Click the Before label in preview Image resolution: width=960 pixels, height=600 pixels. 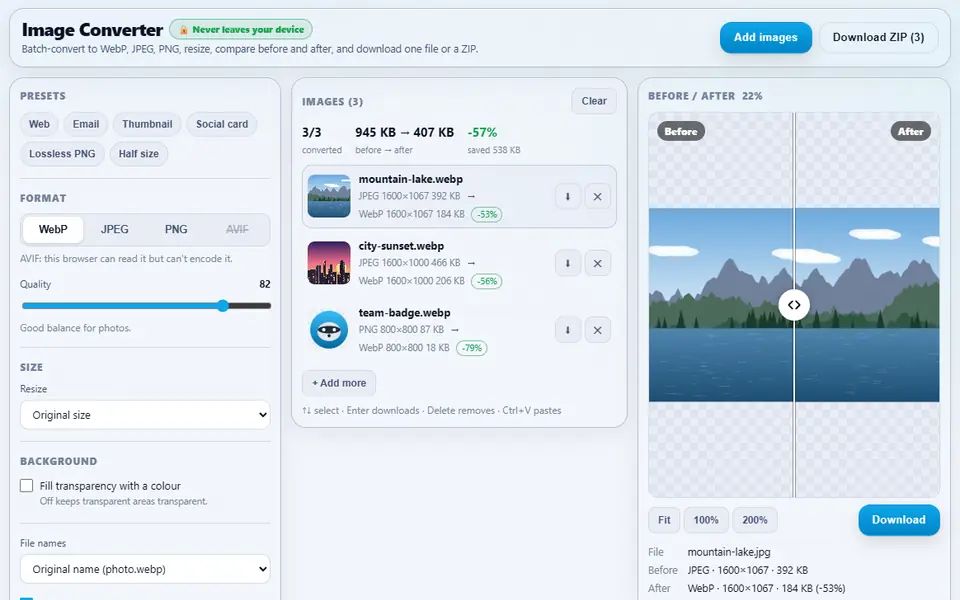(x=681, y=132)
